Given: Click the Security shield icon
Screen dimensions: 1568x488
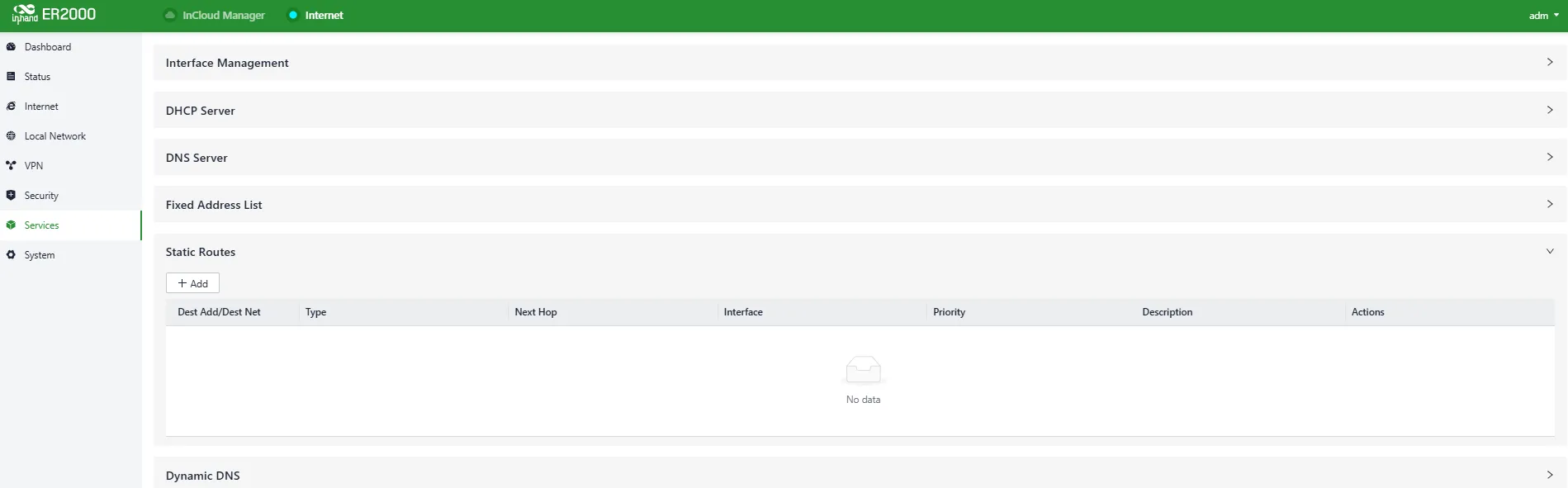Looking at the screenshot, I should (x=11, y=196).
